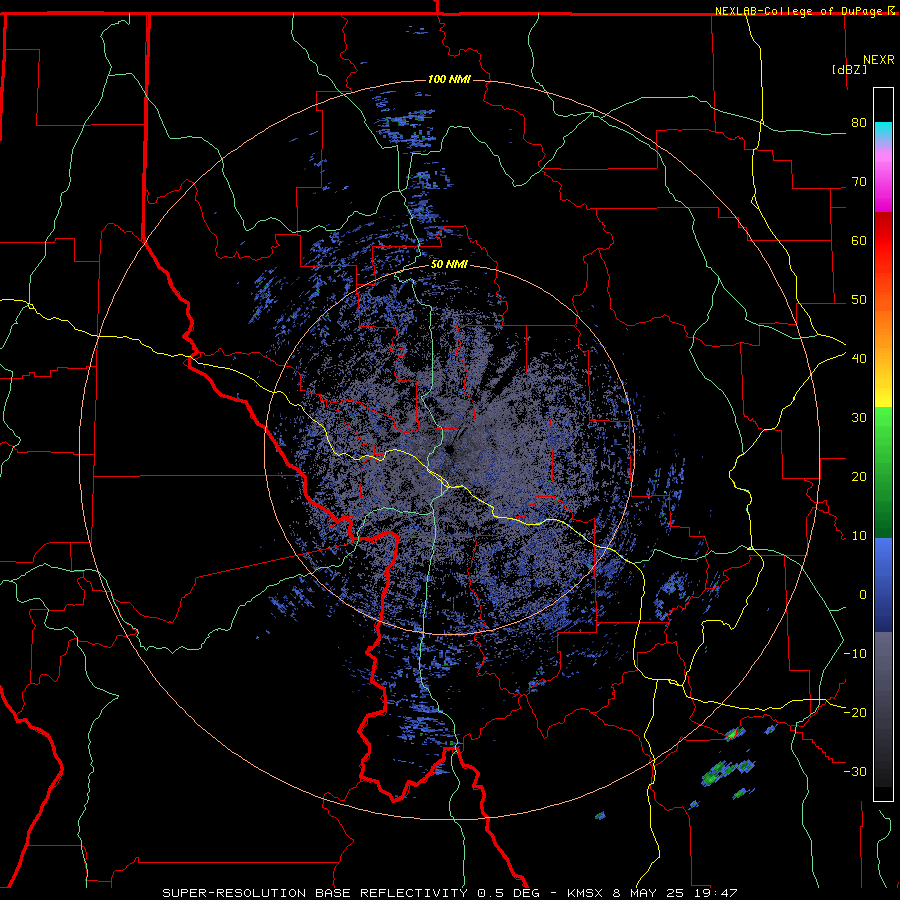The width and height of the screenshot is (900, 900).
Task: Click the 40 value on dBZ scale
Action: pyautogui.click(x=859, y=359)
